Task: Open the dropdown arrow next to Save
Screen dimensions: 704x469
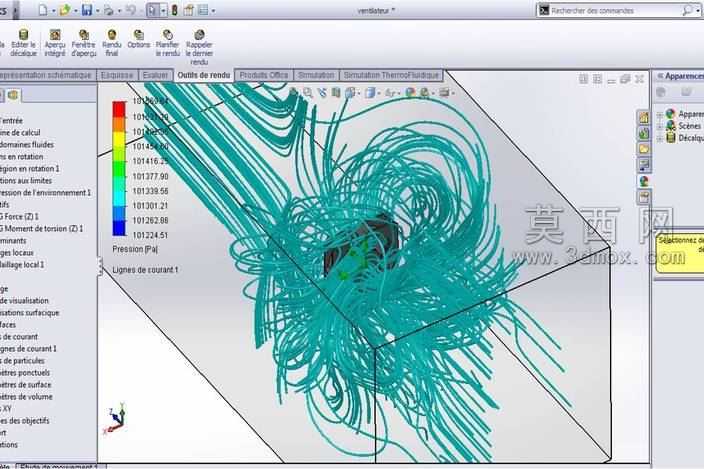Action: [x=97, y=10]
